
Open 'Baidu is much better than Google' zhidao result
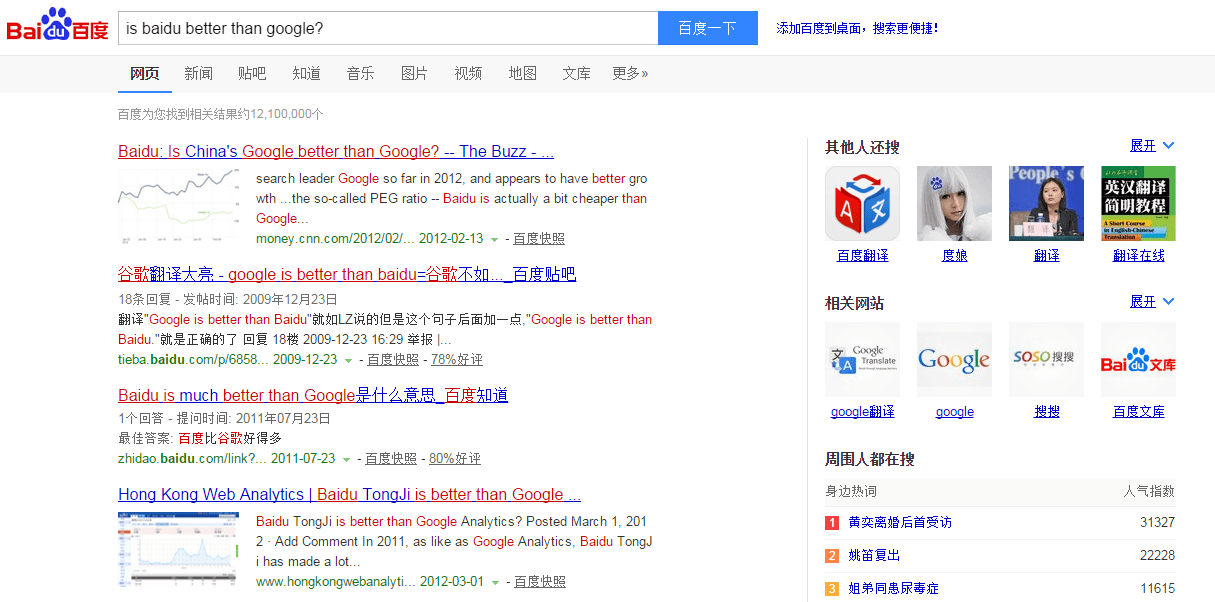click(313, 395)
